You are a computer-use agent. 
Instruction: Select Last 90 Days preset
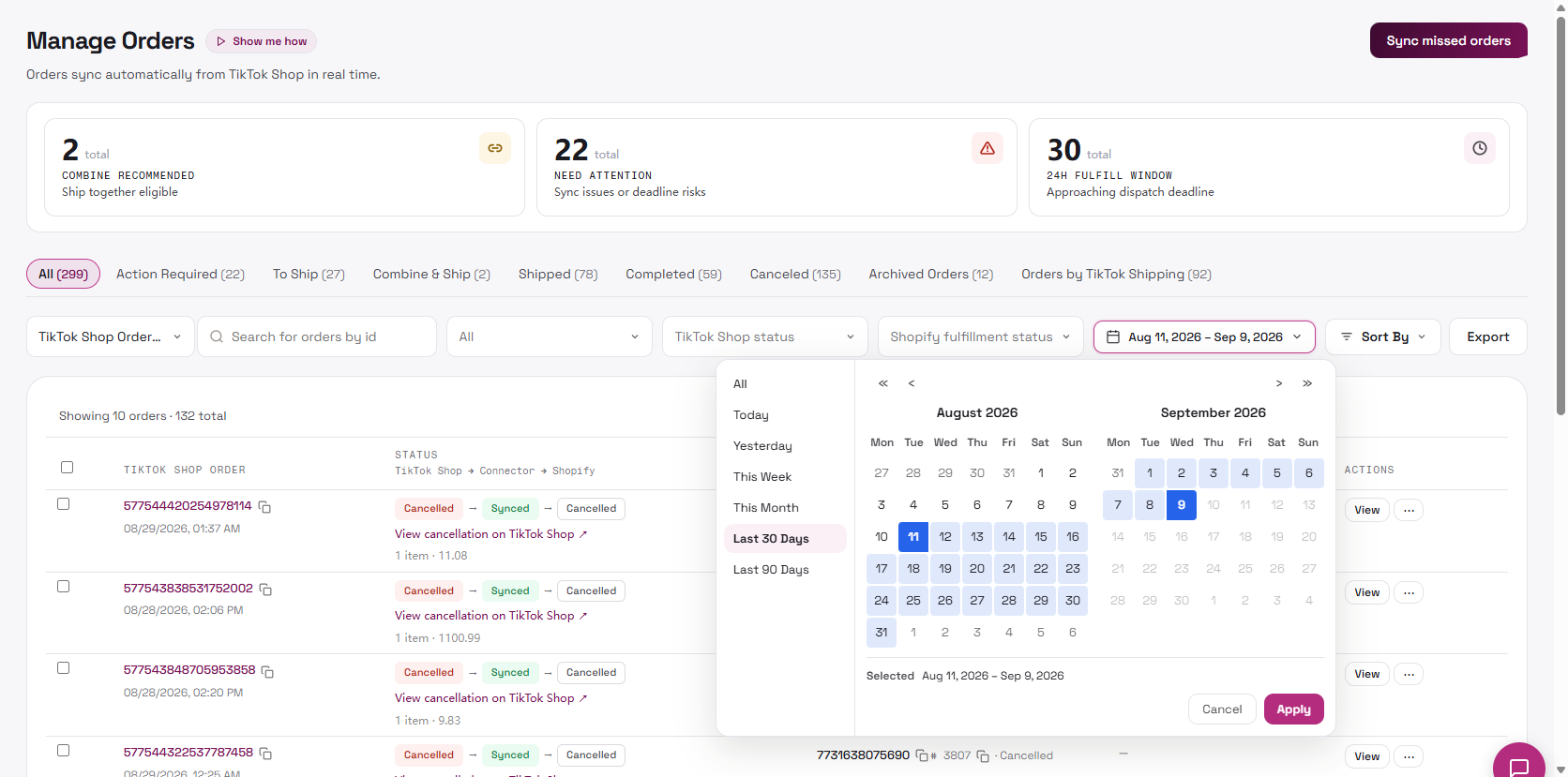[785, 569]
